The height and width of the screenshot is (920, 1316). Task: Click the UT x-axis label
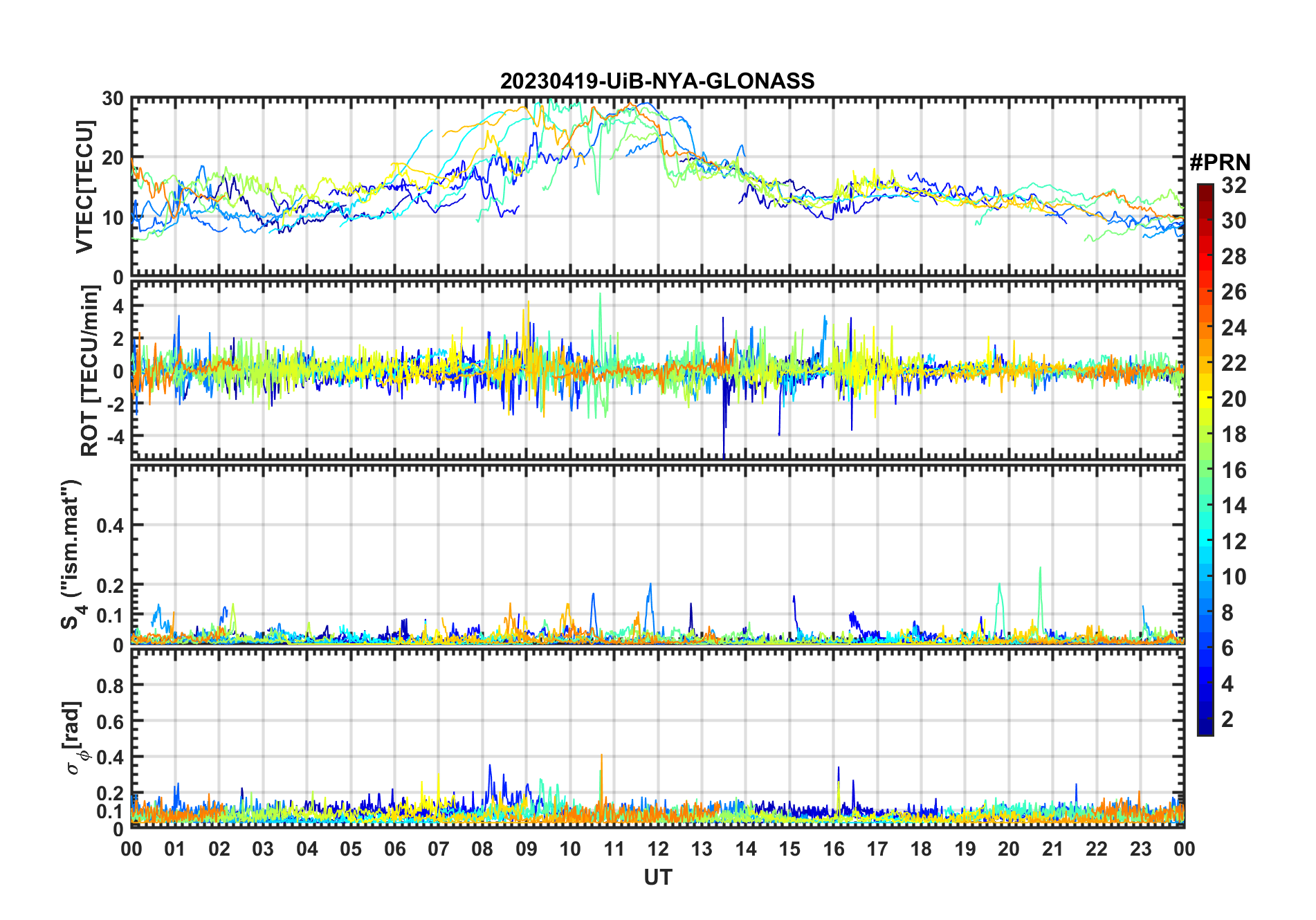[657, 878]
